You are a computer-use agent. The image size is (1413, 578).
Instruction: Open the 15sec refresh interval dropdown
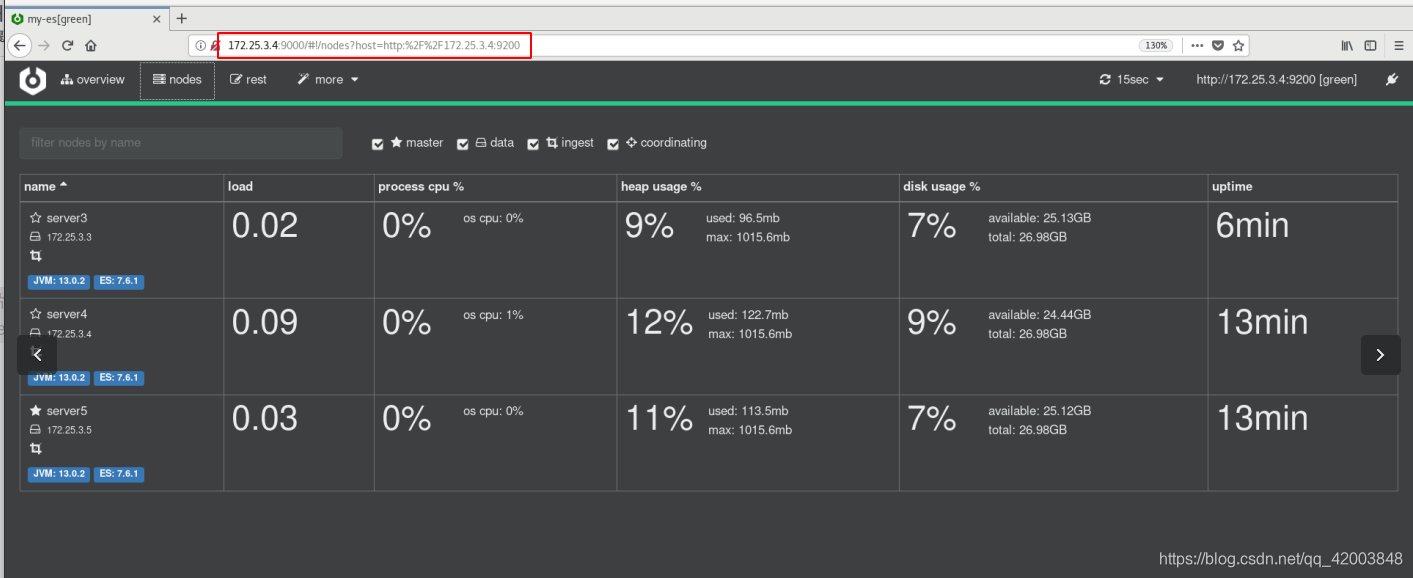point(1131,80)
